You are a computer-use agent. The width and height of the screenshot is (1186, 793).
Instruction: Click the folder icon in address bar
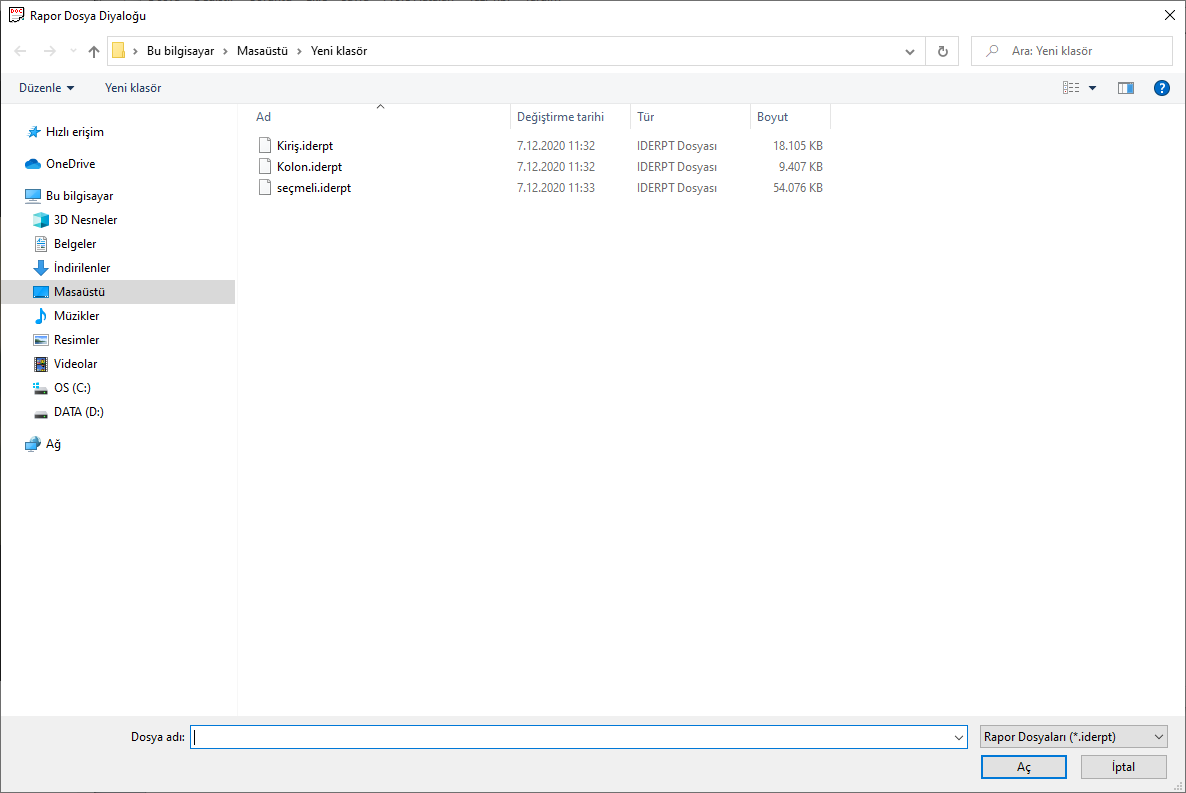coord(119,51)
